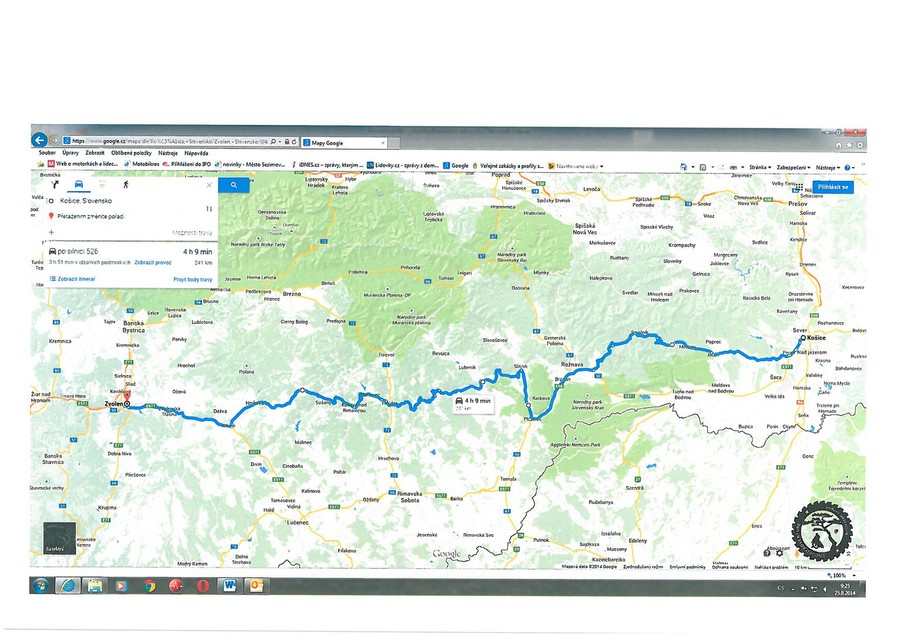Expand the Stránka dropdown in the command bar
The image size is (900, 636).
click(759, 167)
